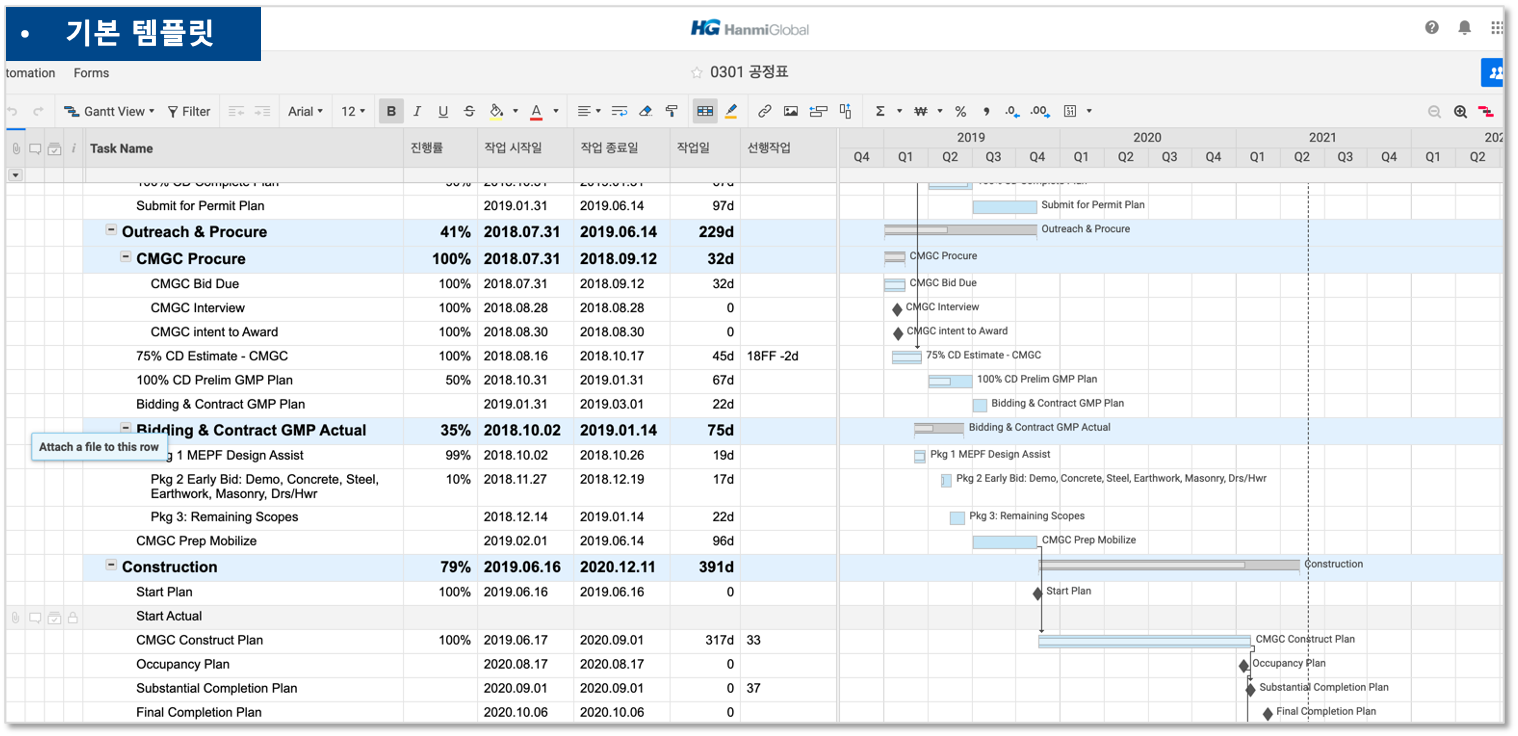This screenshot has height=736, width=1518.
Task: Zoom in the Gantt timeline
Action: pos(1461,112)
